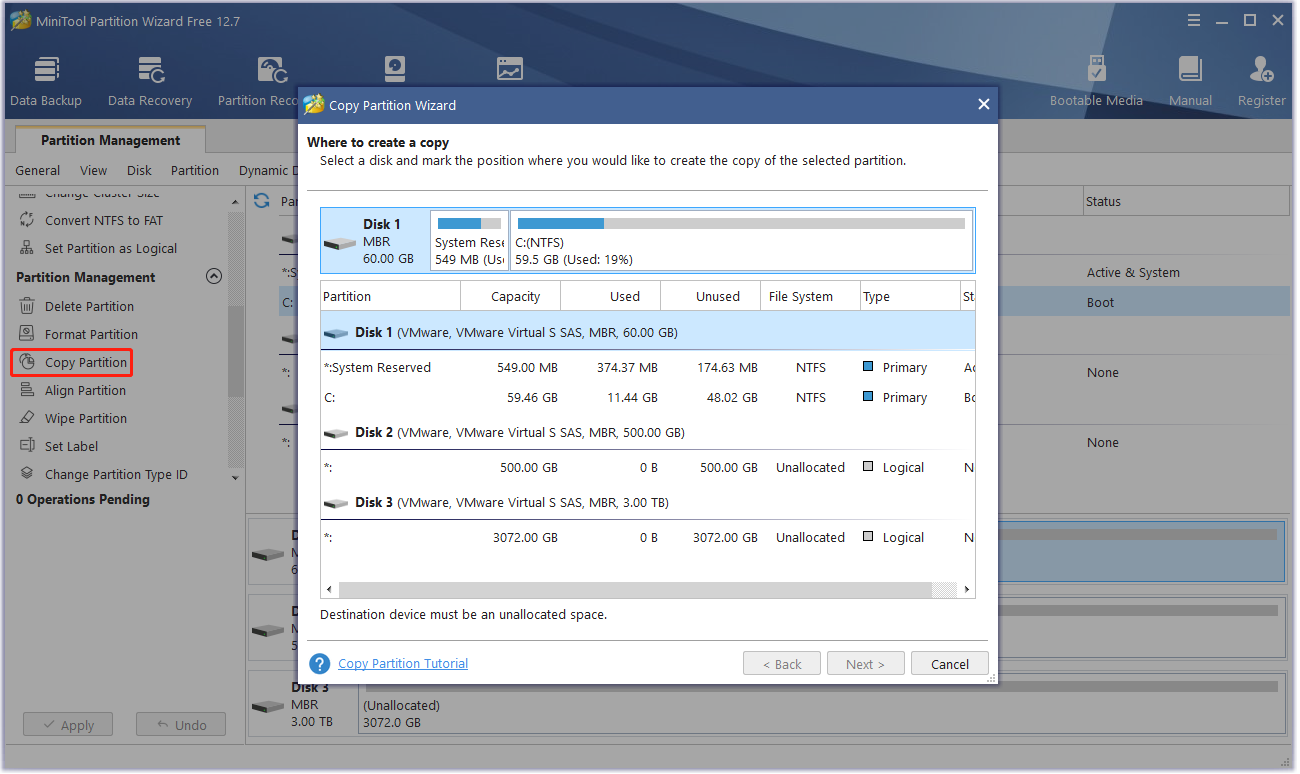1300x774 pixels.
Task: Select Disk 2 header row in the wizard table
Action: tap(647, 433)
